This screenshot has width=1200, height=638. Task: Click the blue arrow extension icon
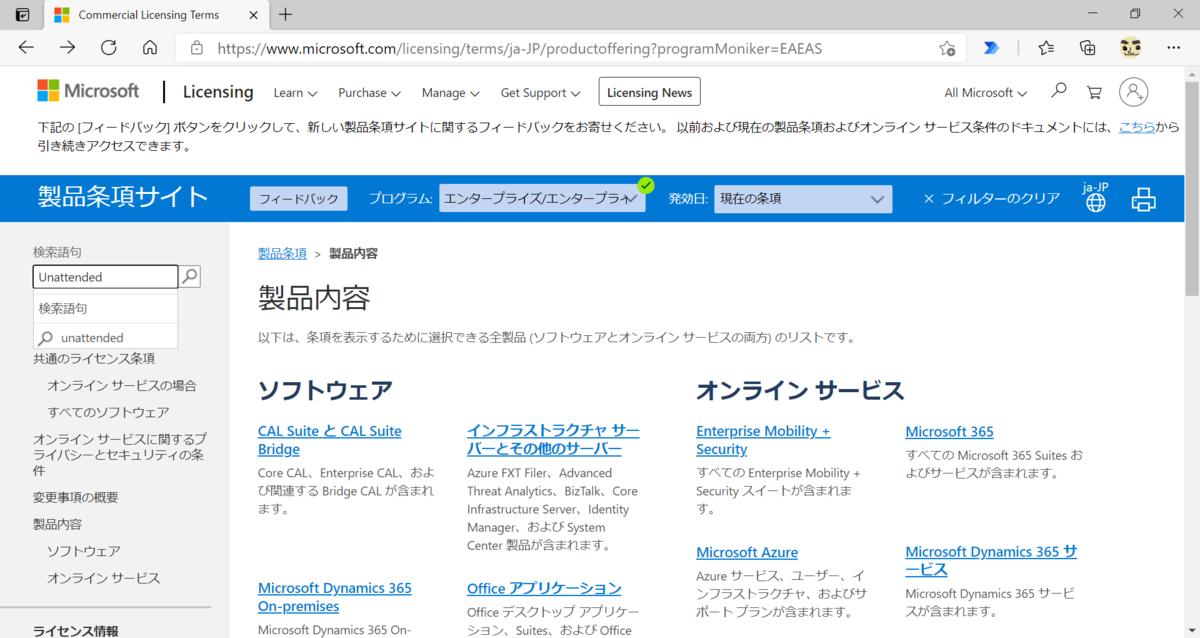[991, 47]
